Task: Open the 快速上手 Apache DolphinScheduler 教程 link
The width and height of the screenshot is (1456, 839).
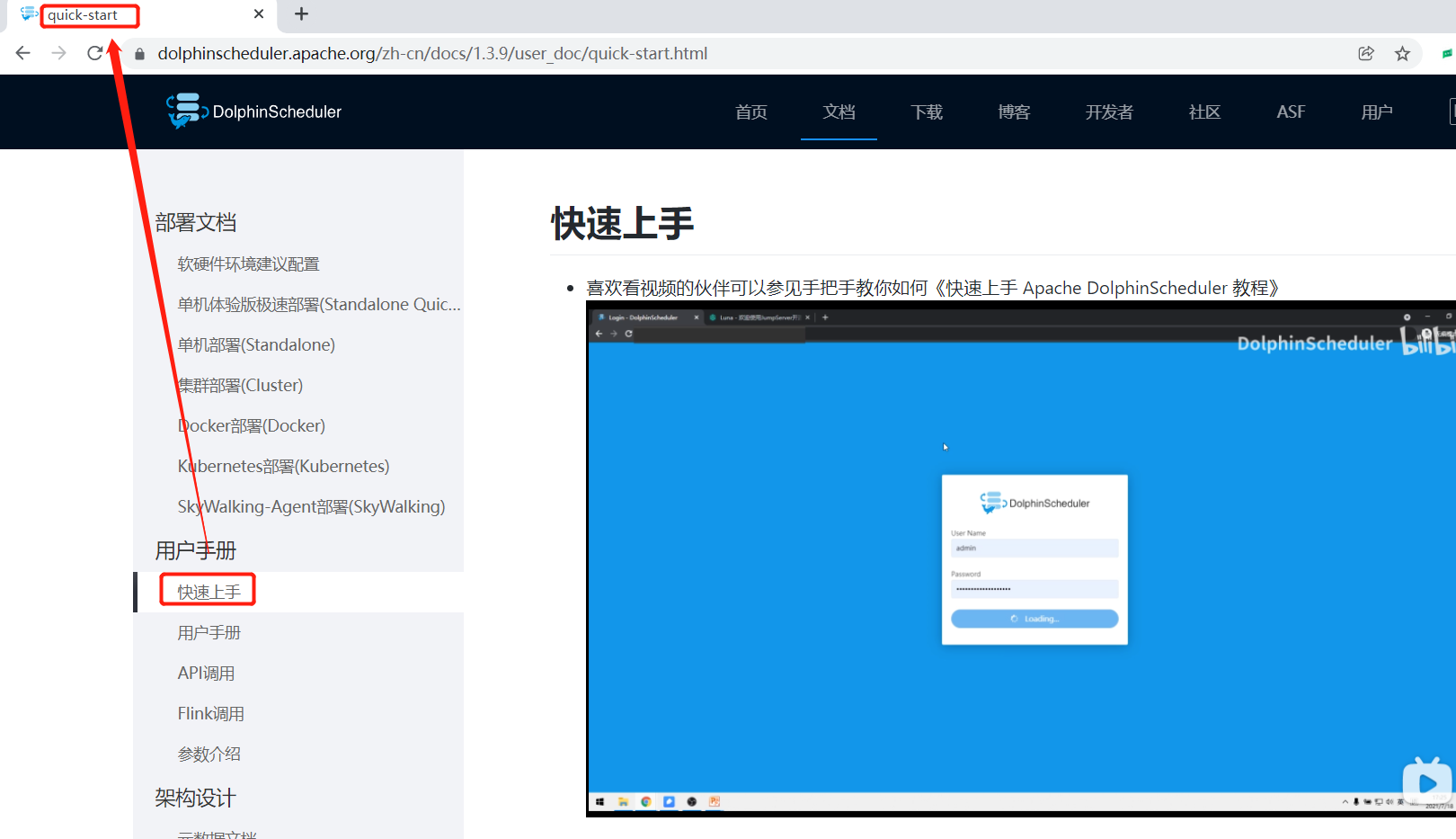Action: (1106, 288)
